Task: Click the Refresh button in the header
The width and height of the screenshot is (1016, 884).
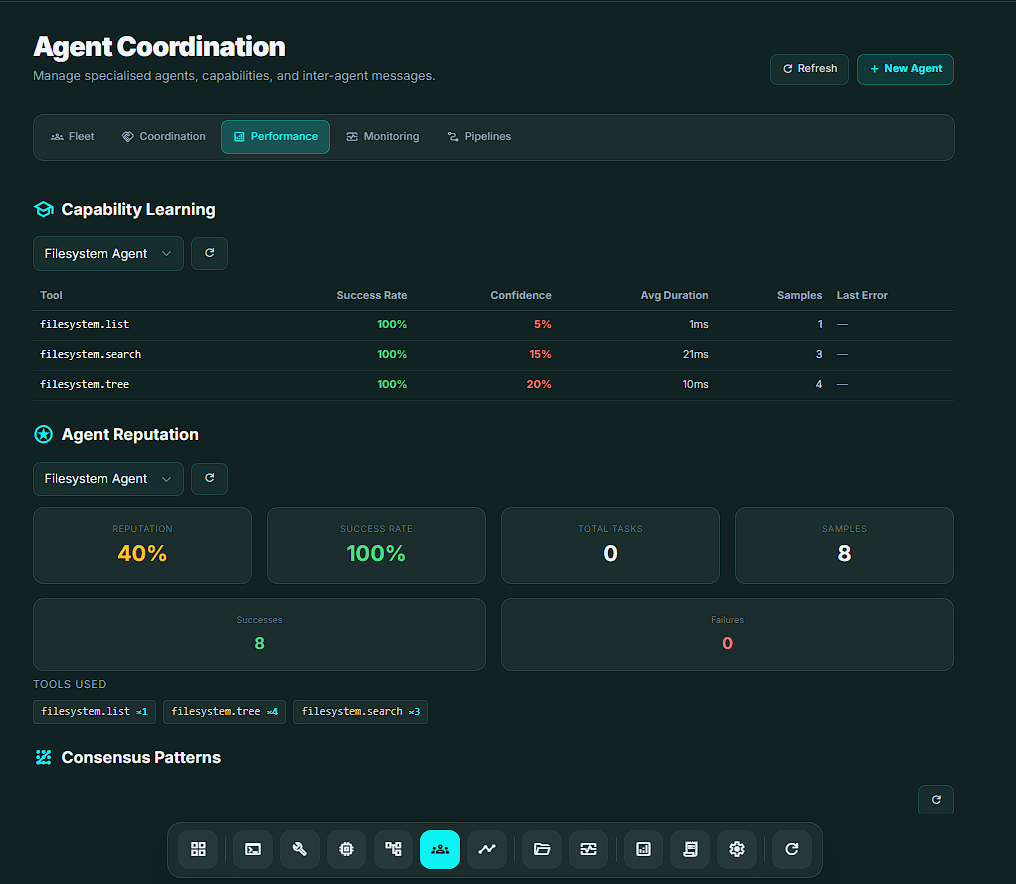Action: click(809, 69)
